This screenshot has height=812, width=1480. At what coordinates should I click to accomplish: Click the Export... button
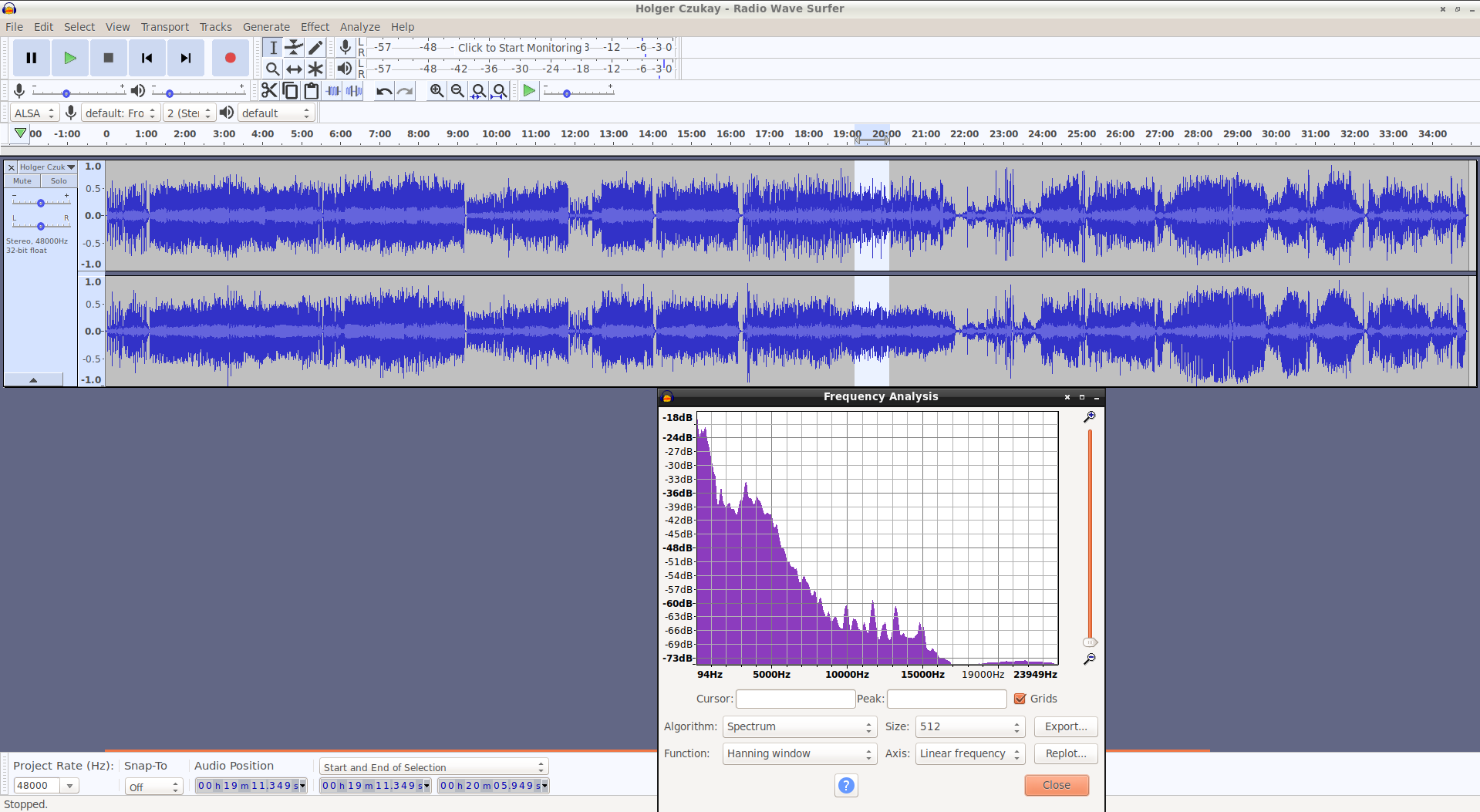pos(1066,726)
